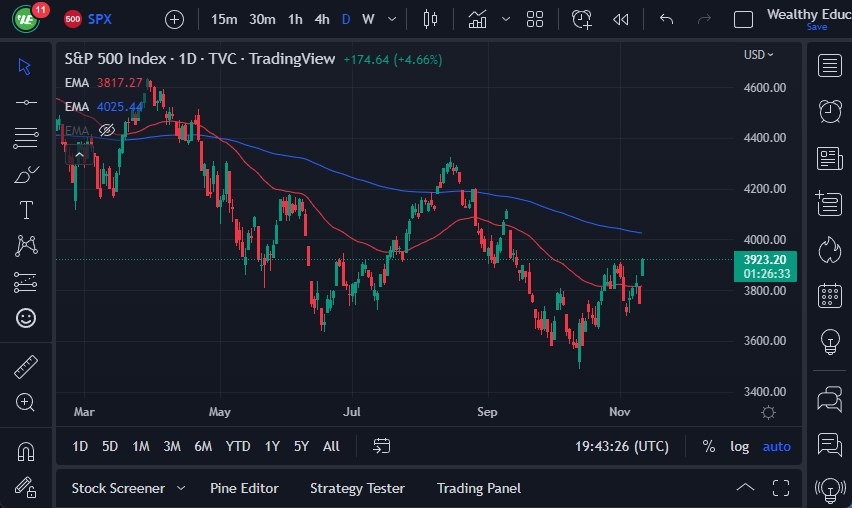Open the text annotation tool
Screen dimensions: 852x508
point(26,210)
